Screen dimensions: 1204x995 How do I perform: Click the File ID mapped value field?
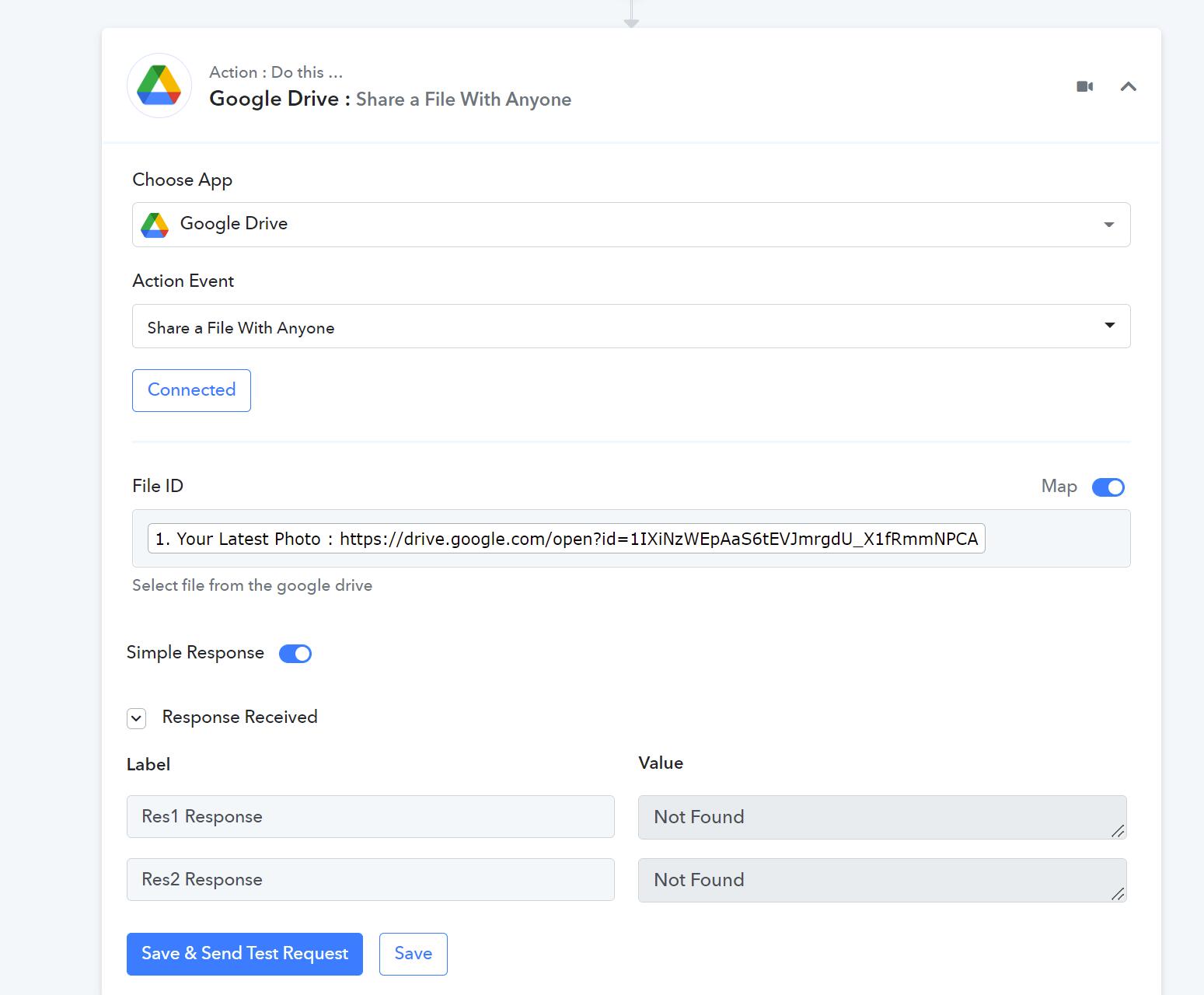631,539
